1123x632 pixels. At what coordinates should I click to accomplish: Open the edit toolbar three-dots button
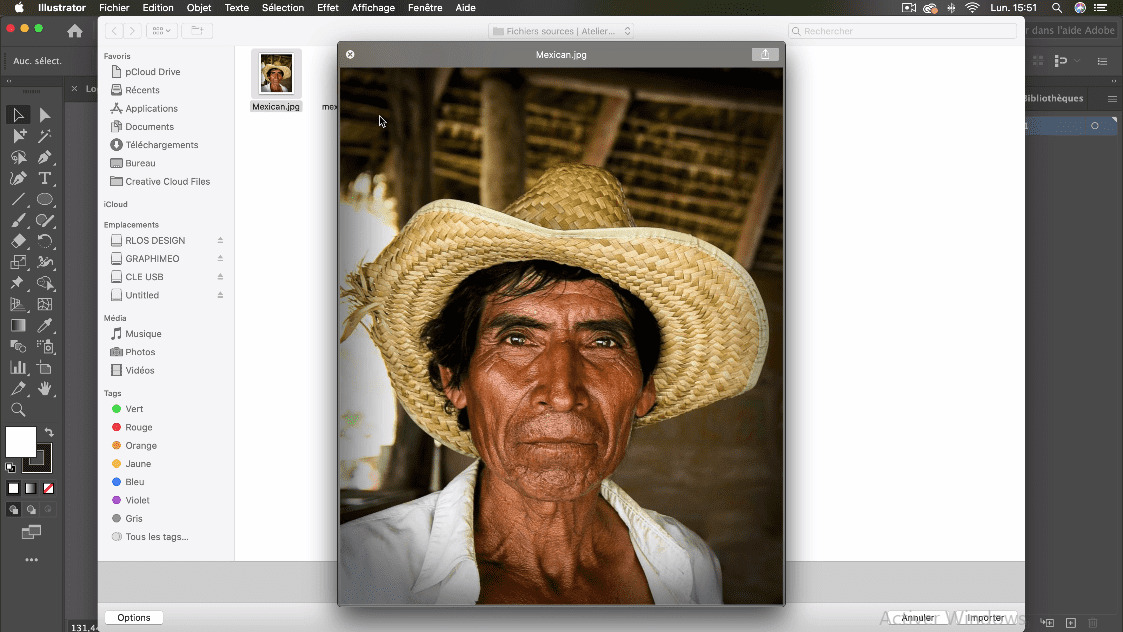point(32,560)
